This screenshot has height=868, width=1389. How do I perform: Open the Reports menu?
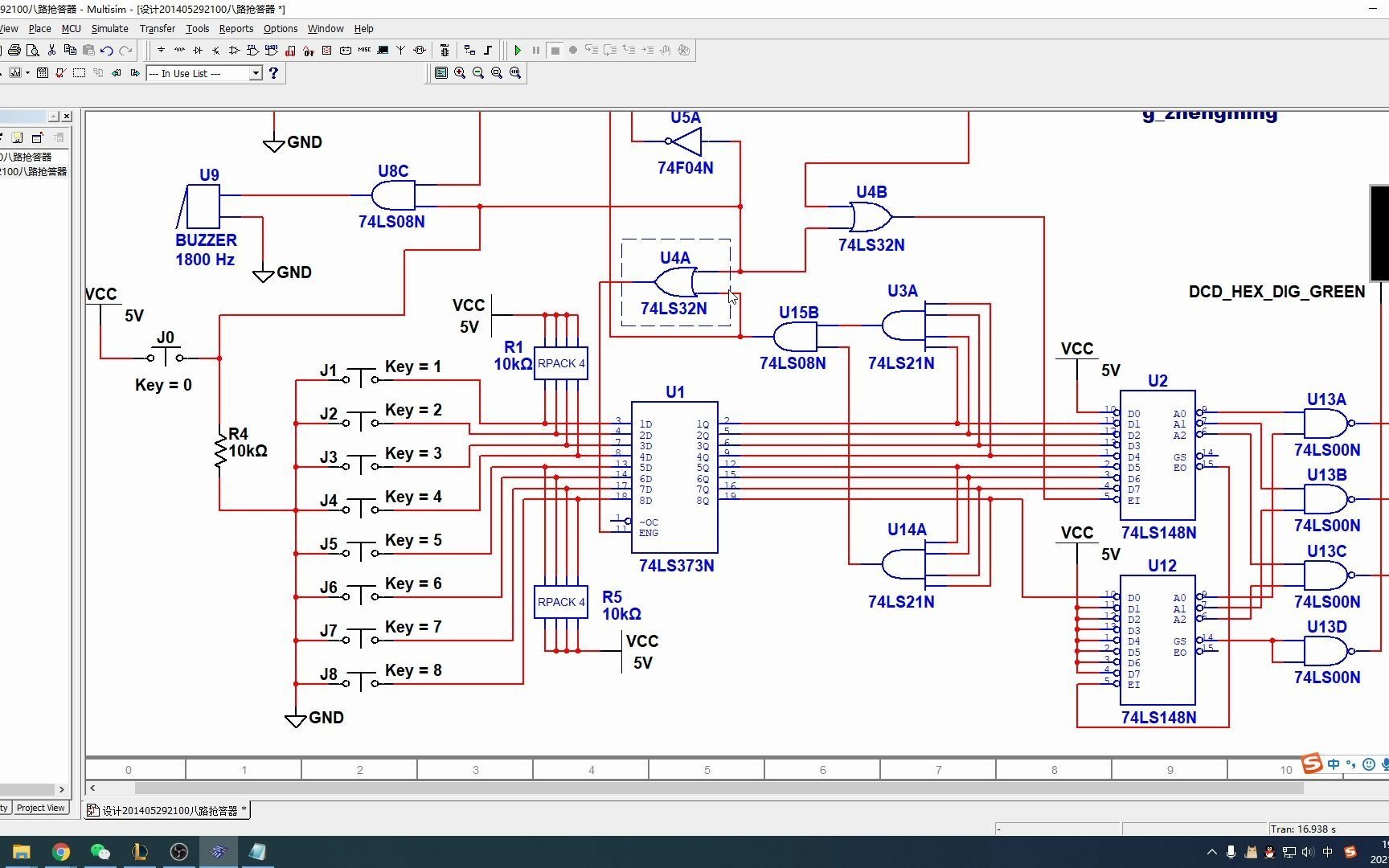[236, 28]
